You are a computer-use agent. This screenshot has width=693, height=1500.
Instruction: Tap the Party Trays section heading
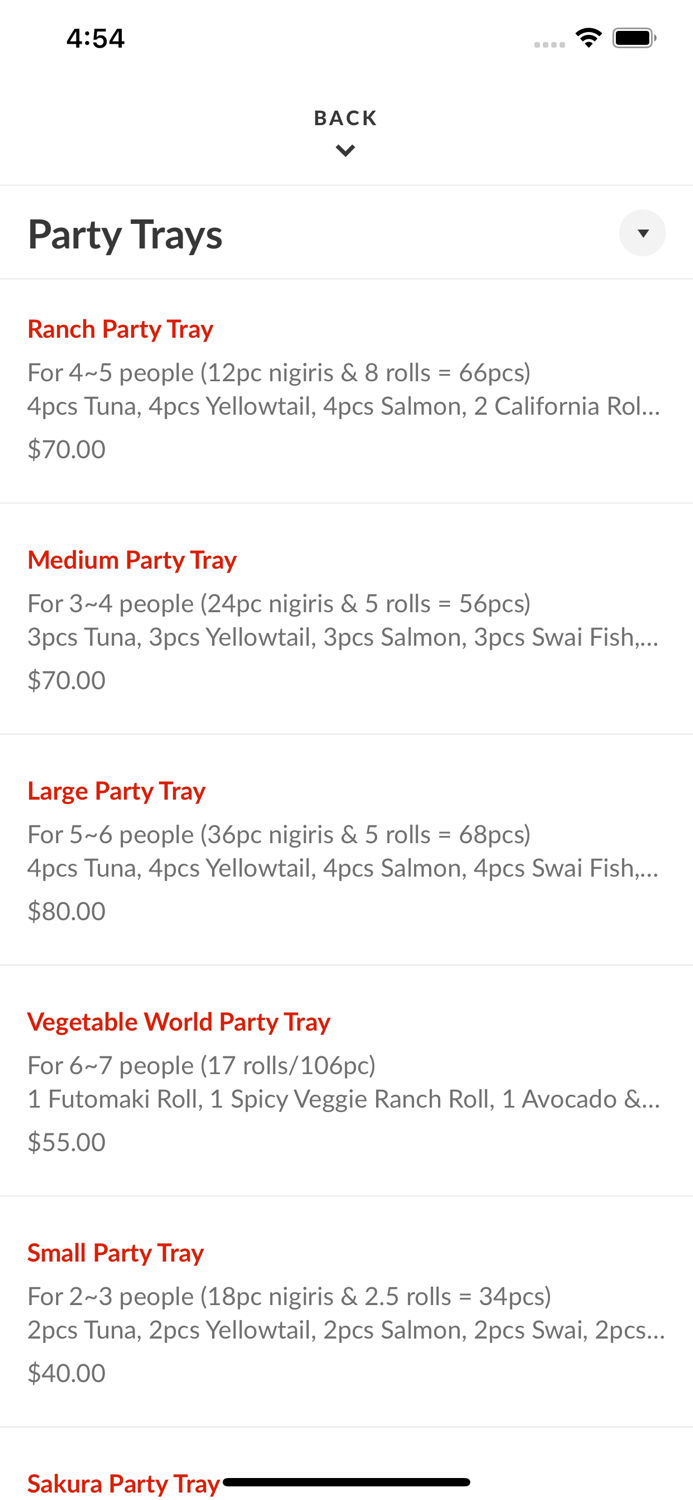(x=125, y=234)
